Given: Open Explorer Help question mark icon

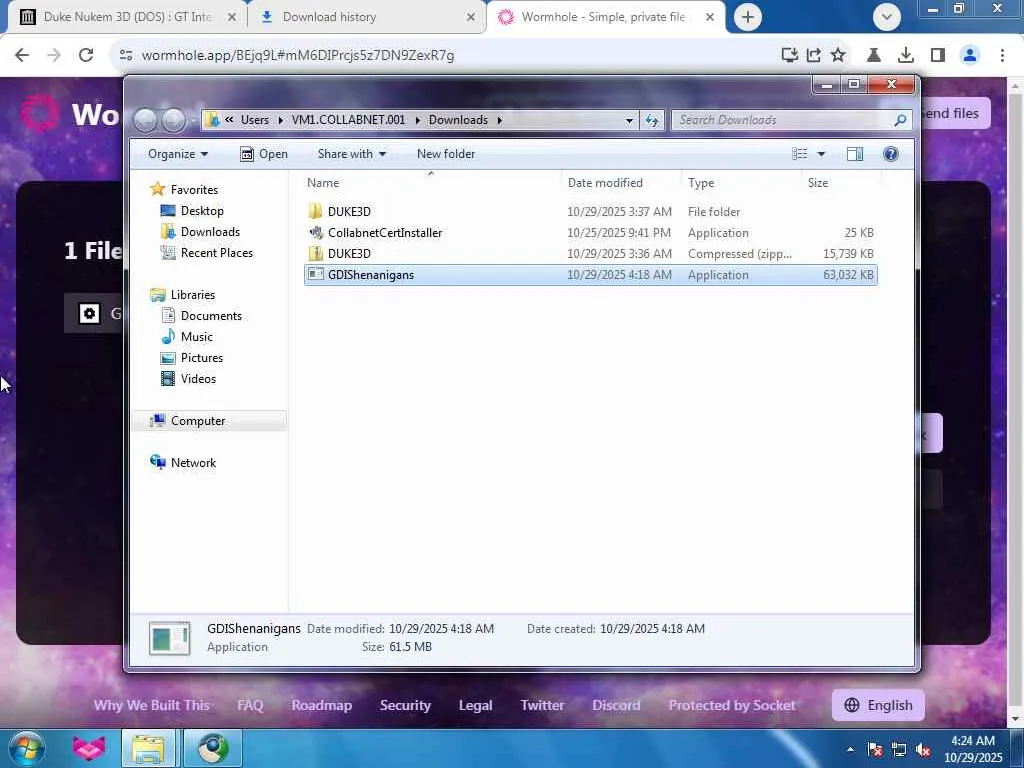Looking at the screenshot, I should [891, 154].
